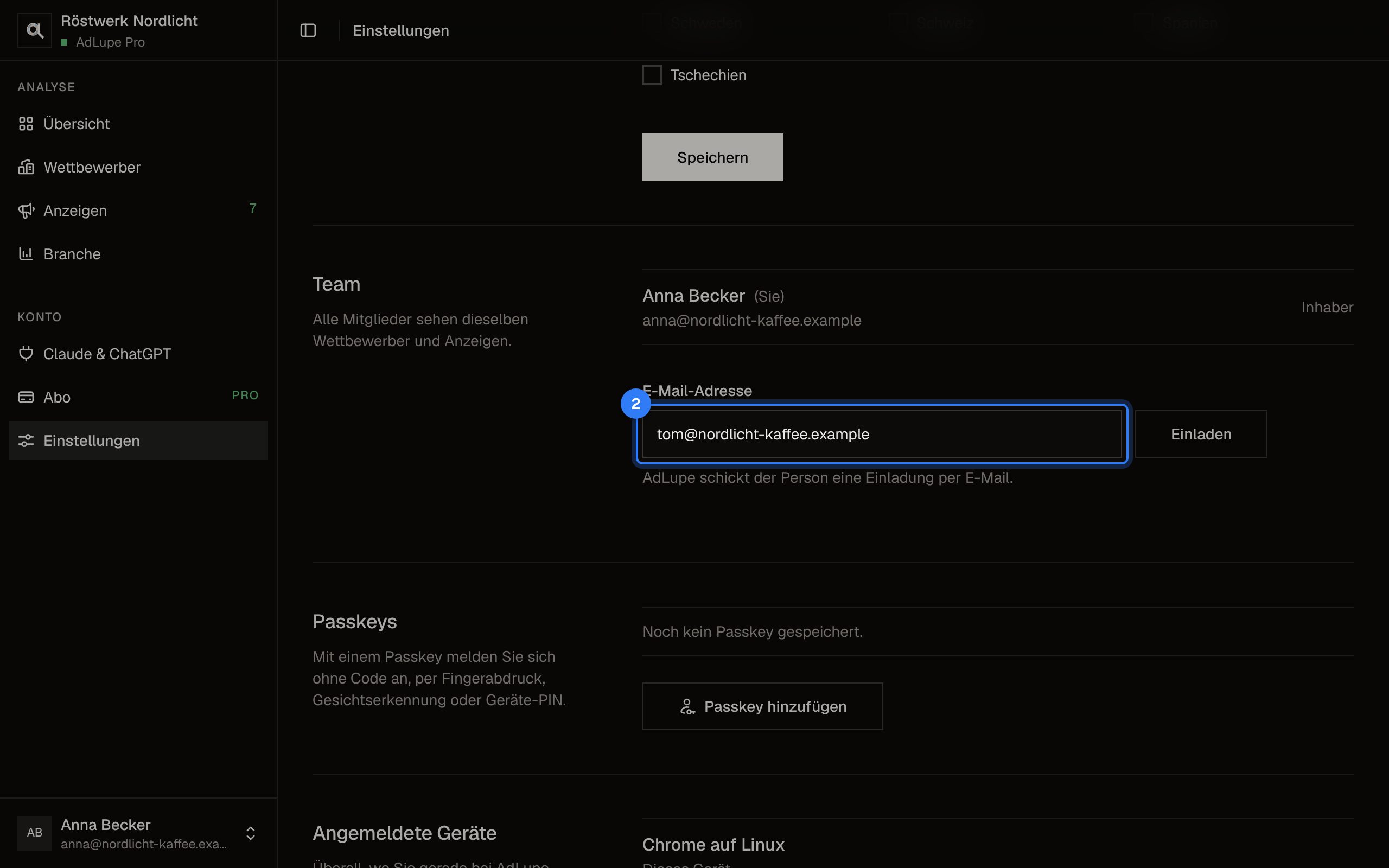
Task: Click the Team section heading
Action: click(x=336, y=284)
